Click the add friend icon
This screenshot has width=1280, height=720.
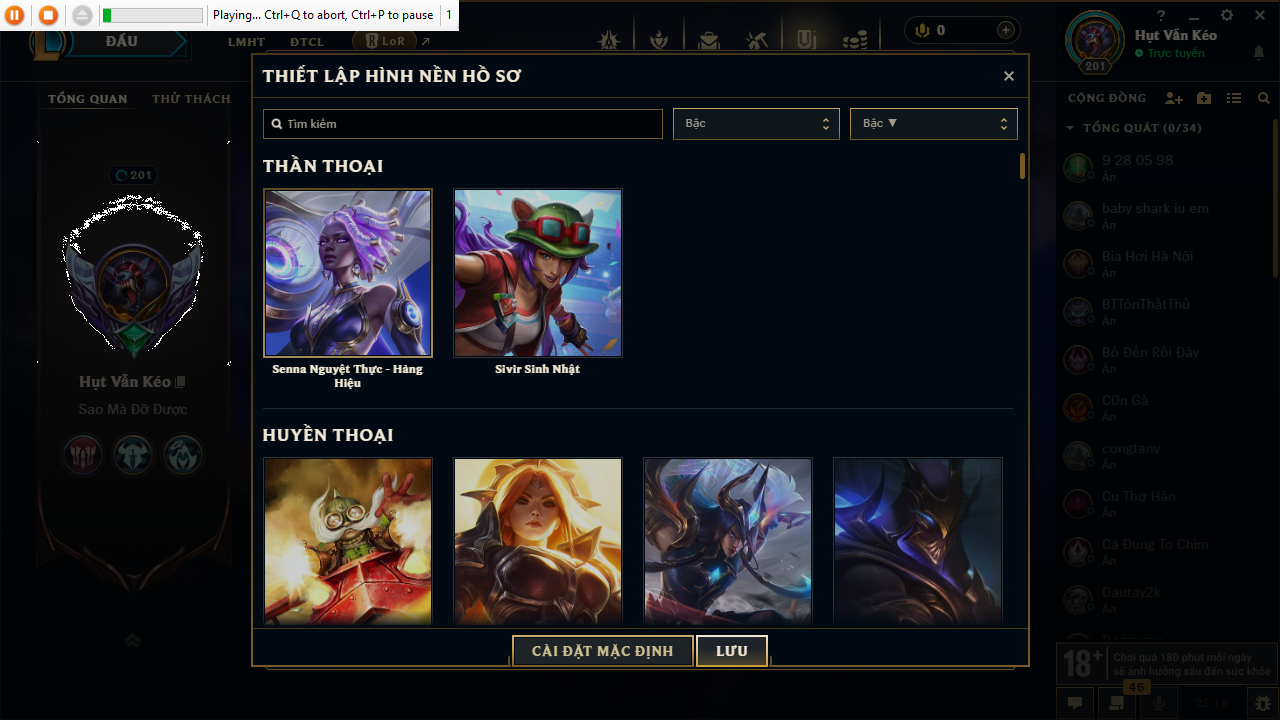[x=1174, y=98]
